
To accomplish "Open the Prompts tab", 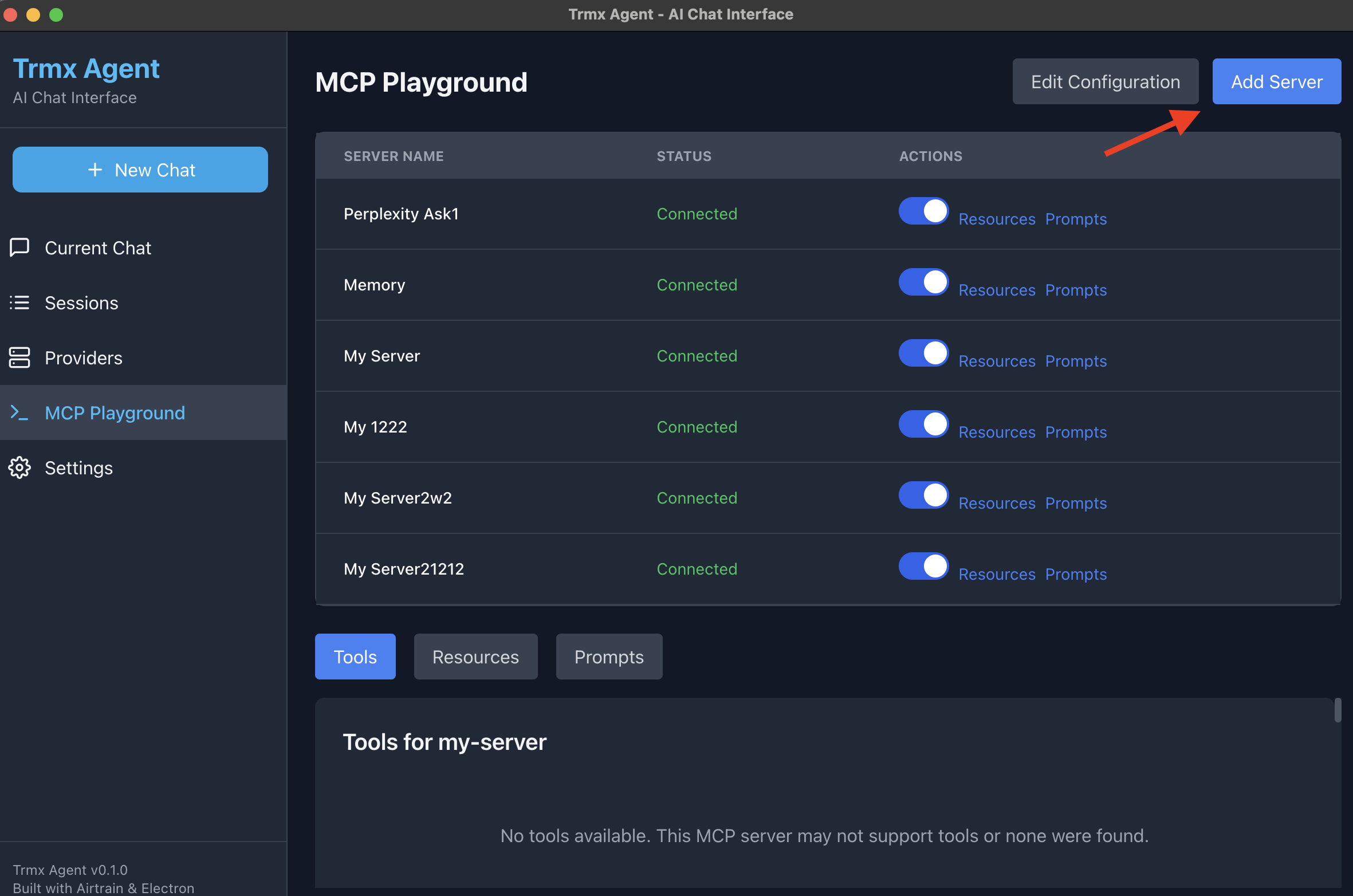I will (x=609, y=656).
